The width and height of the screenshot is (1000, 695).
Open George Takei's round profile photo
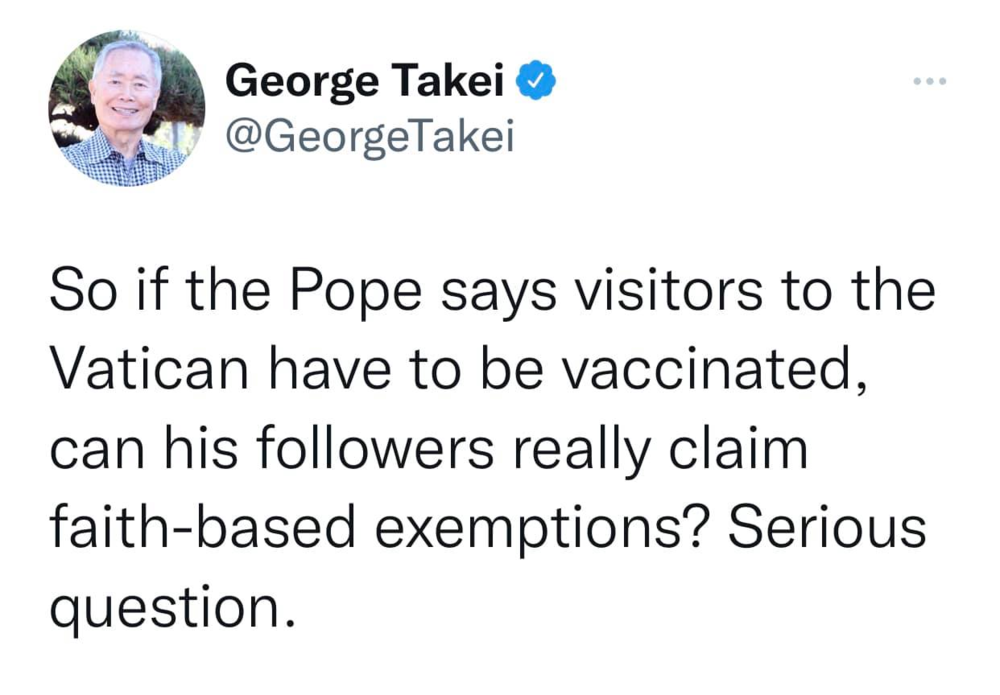point(126,108)
